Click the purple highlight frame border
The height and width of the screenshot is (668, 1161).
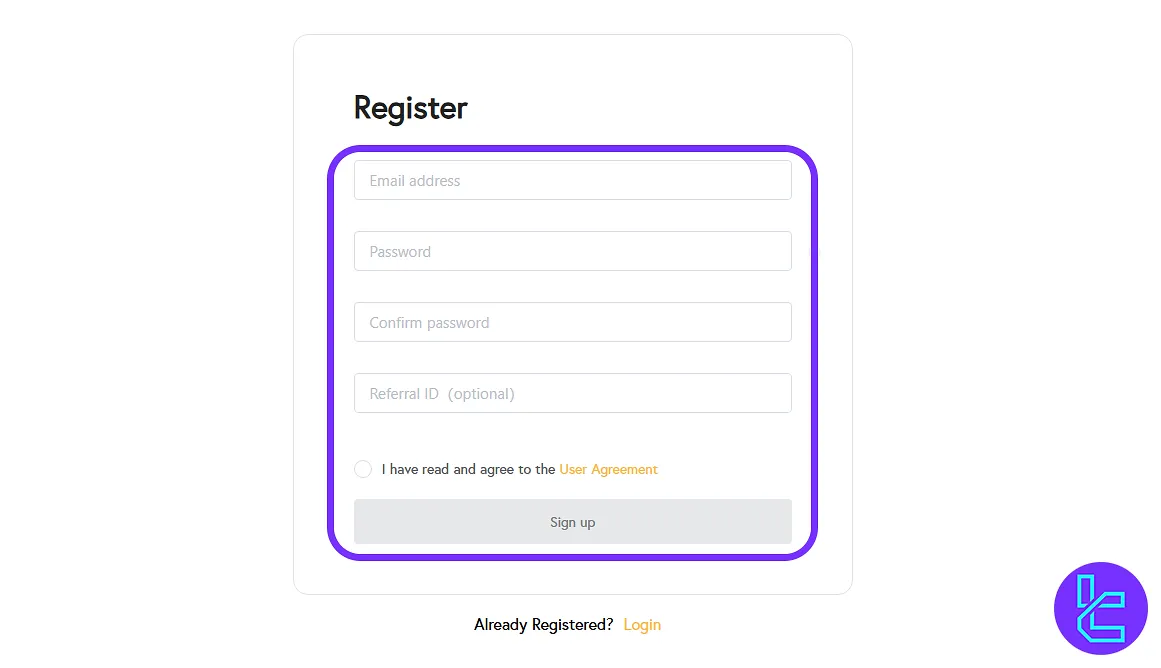814,350
